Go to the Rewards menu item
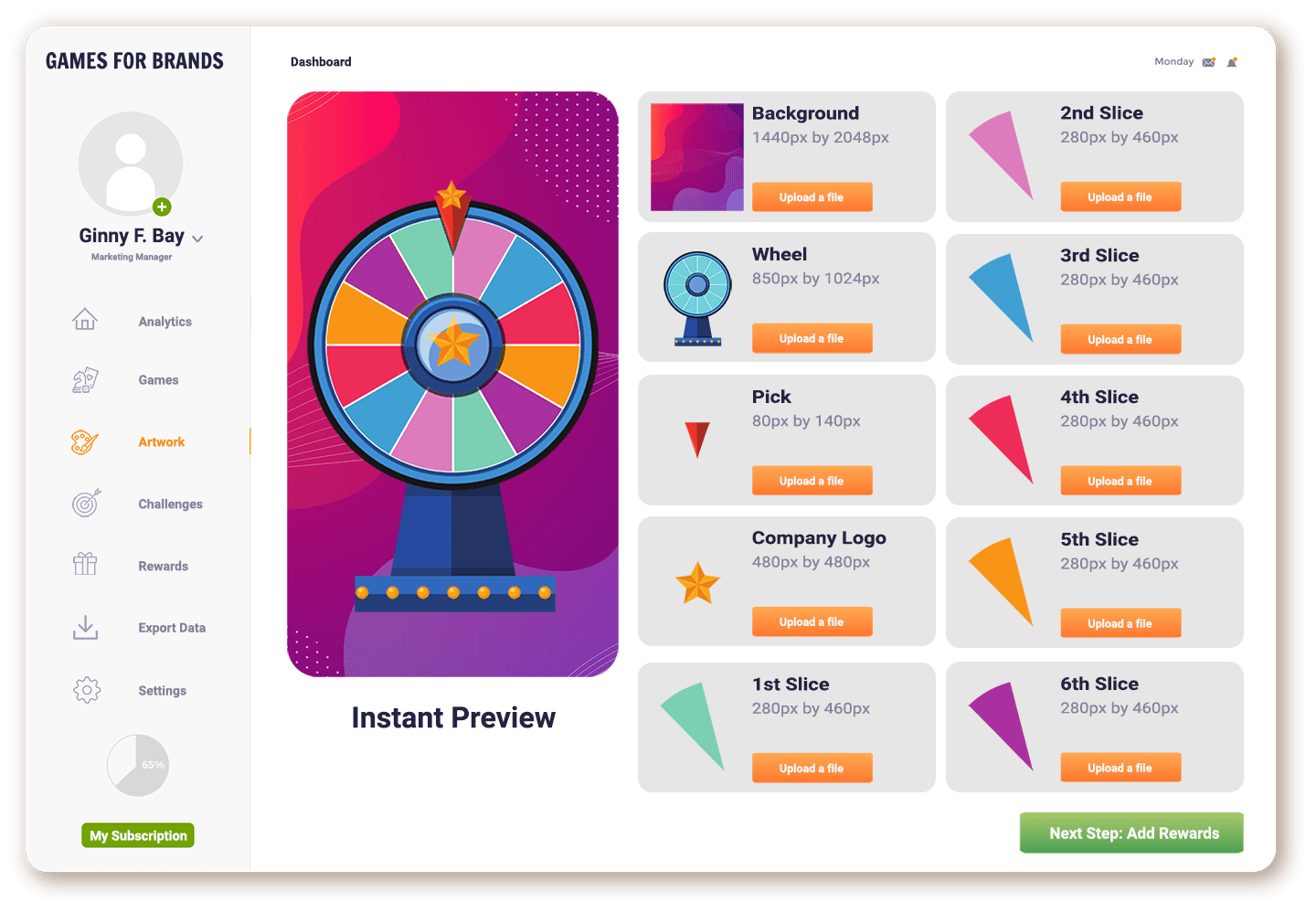The width and height of the screenshot is (1316, 913). pos(163,567)
